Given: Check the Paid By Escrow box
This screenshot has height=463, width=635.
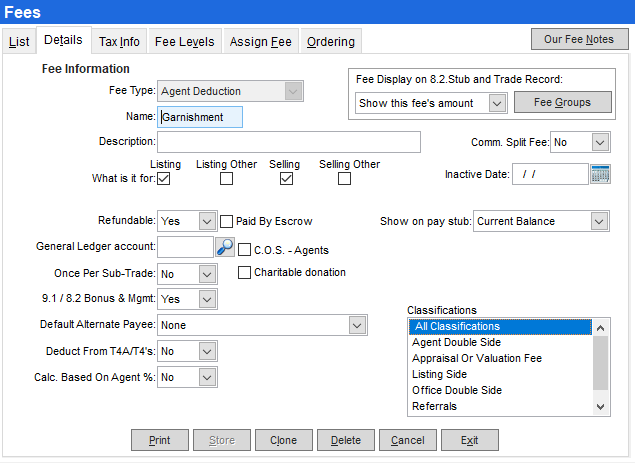Looking at the screenshot, I should [x=227, y=221].
